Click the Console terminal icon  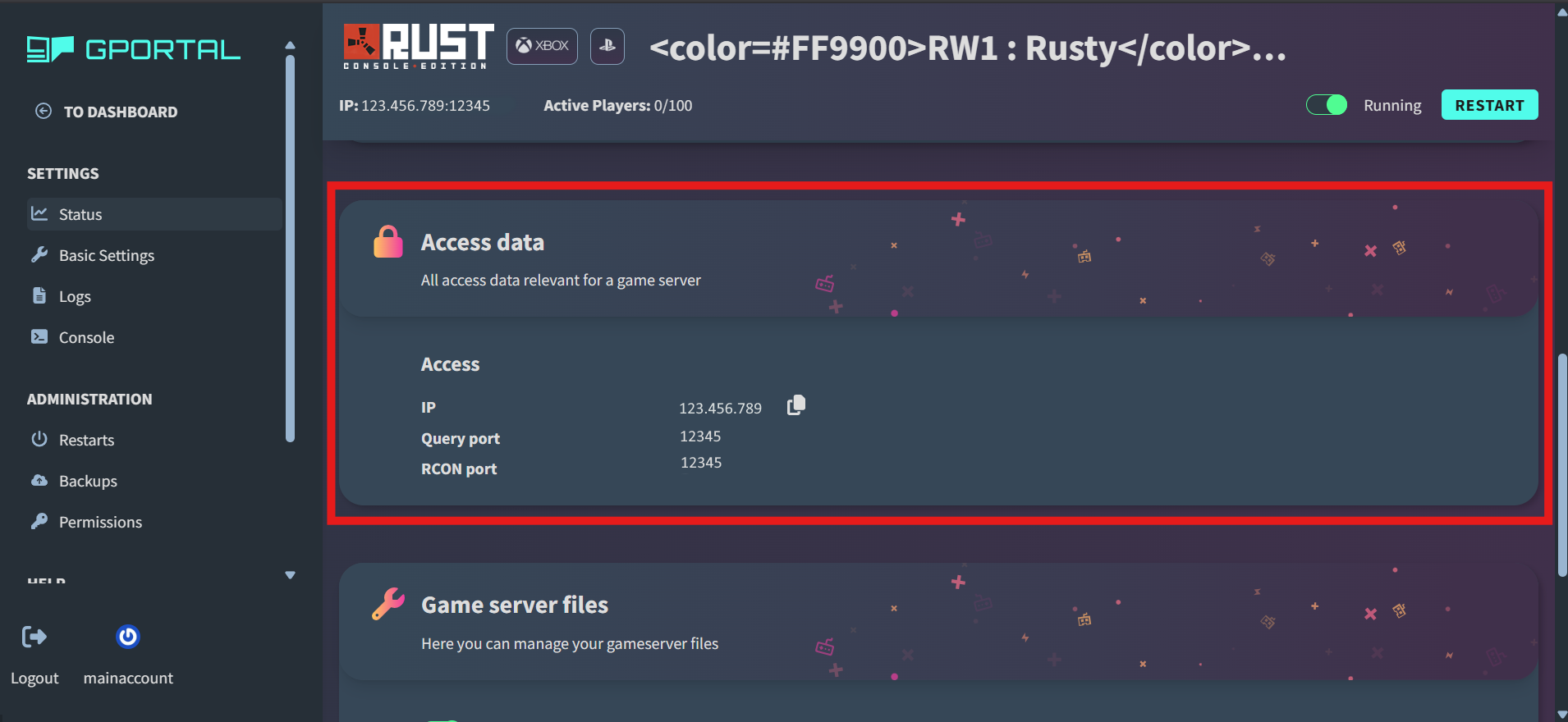point(39,336)
